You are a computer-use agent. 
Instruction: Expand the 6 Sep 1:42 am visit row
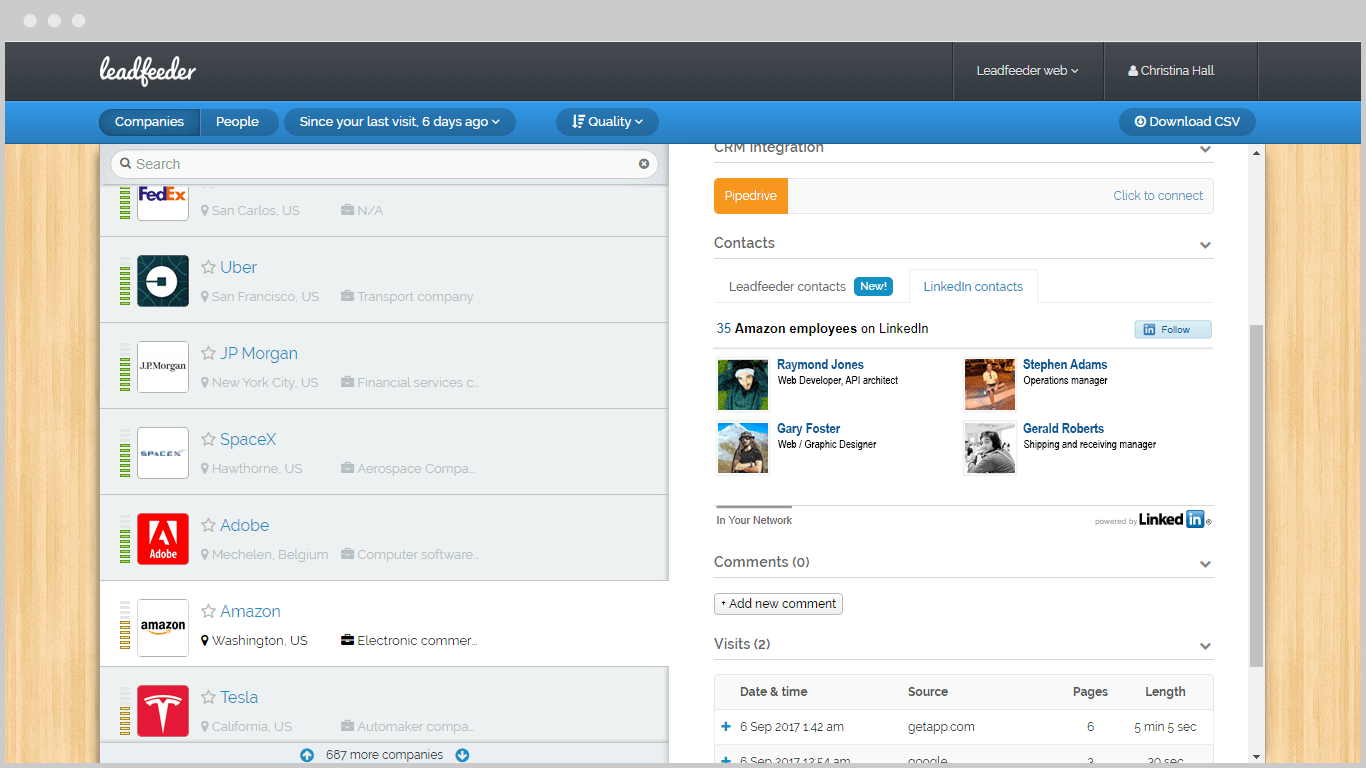726,727
